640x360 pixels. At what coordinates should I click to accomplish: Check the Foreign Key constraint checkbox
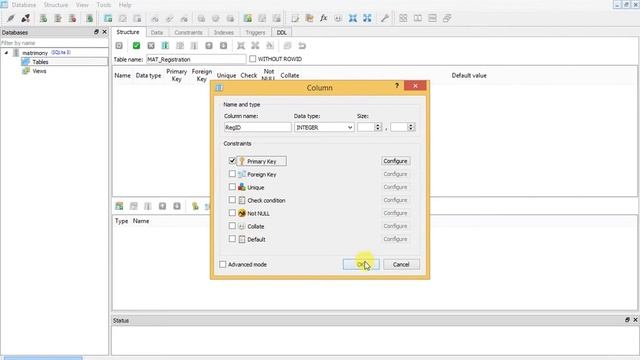click(232, 174)
